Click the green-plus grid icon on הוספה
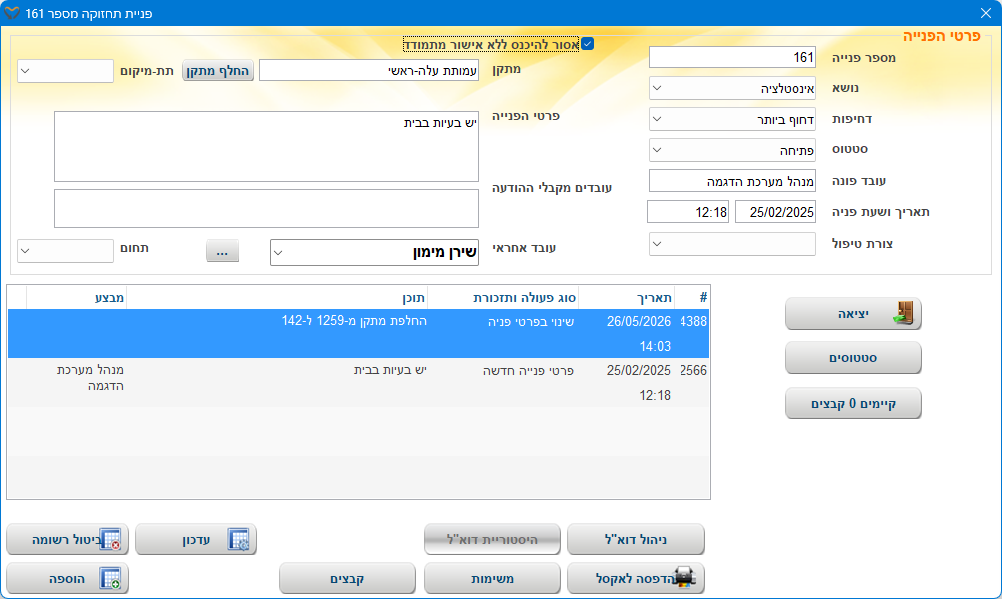The height and width of the screenshot is (599, 1002). (111, 578)
